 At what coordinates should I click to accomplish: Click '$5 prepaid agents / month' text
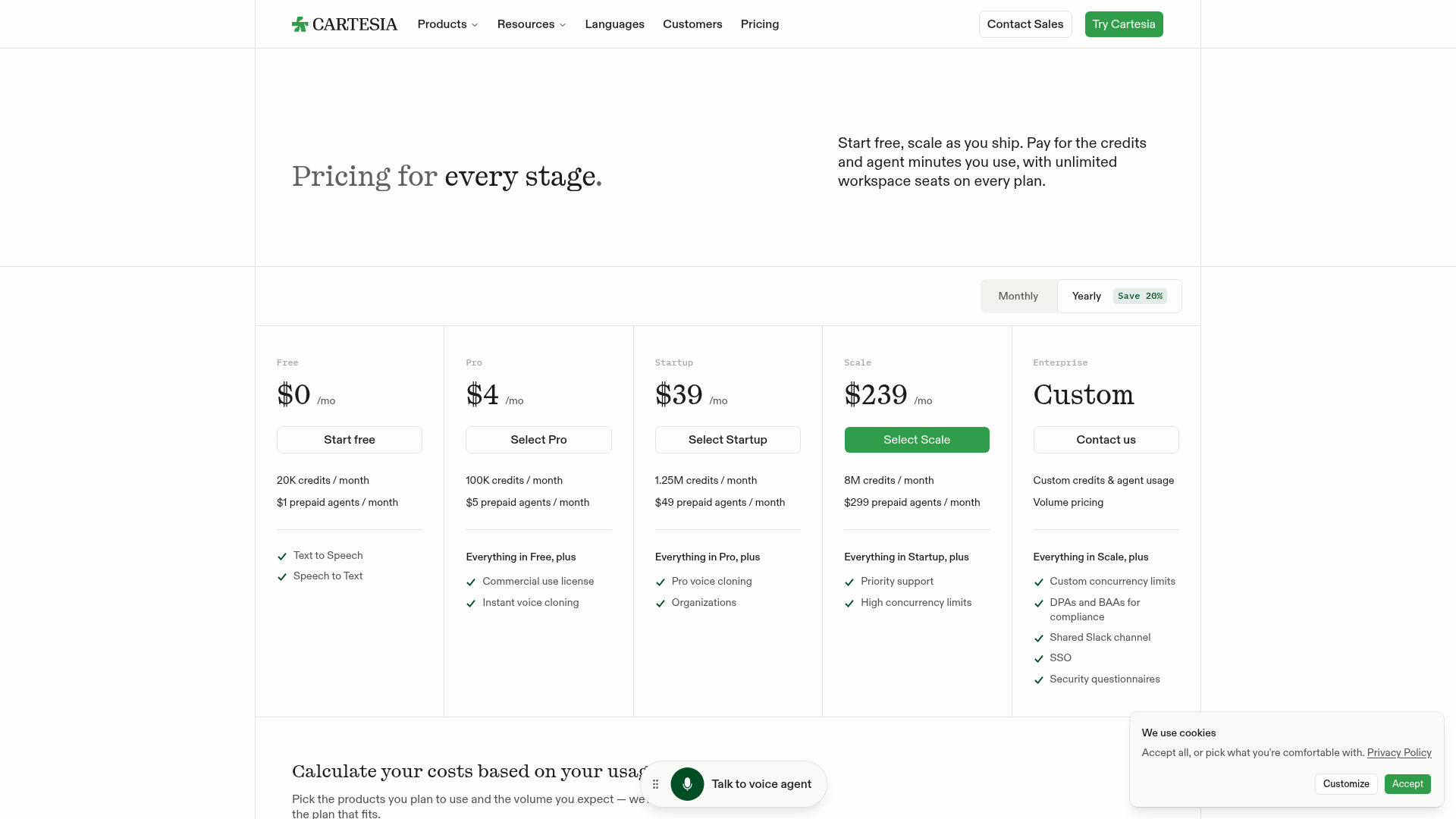point(528,503)
